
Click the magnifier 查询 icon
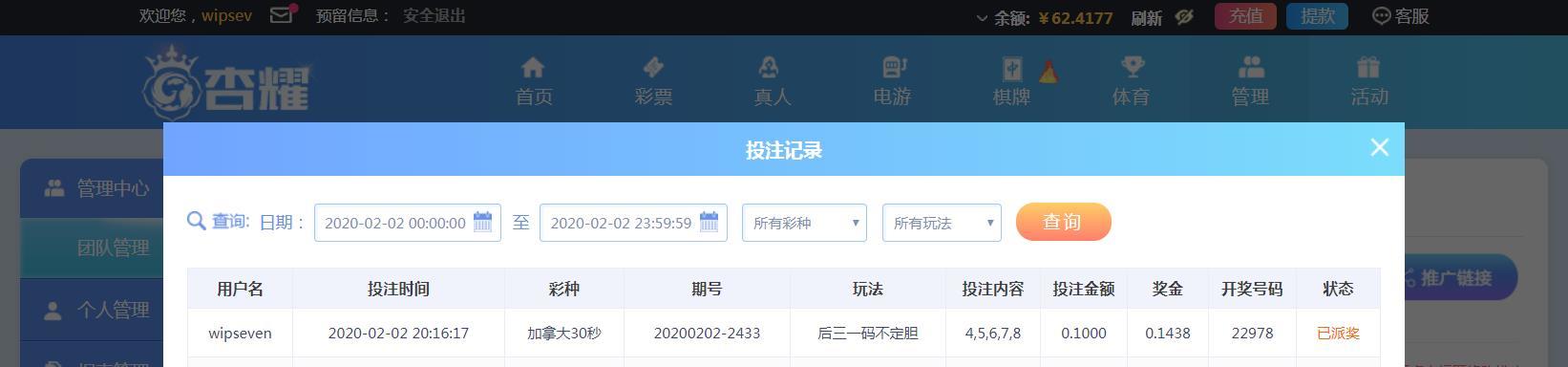pyautogui.click(x=196, y=221)
